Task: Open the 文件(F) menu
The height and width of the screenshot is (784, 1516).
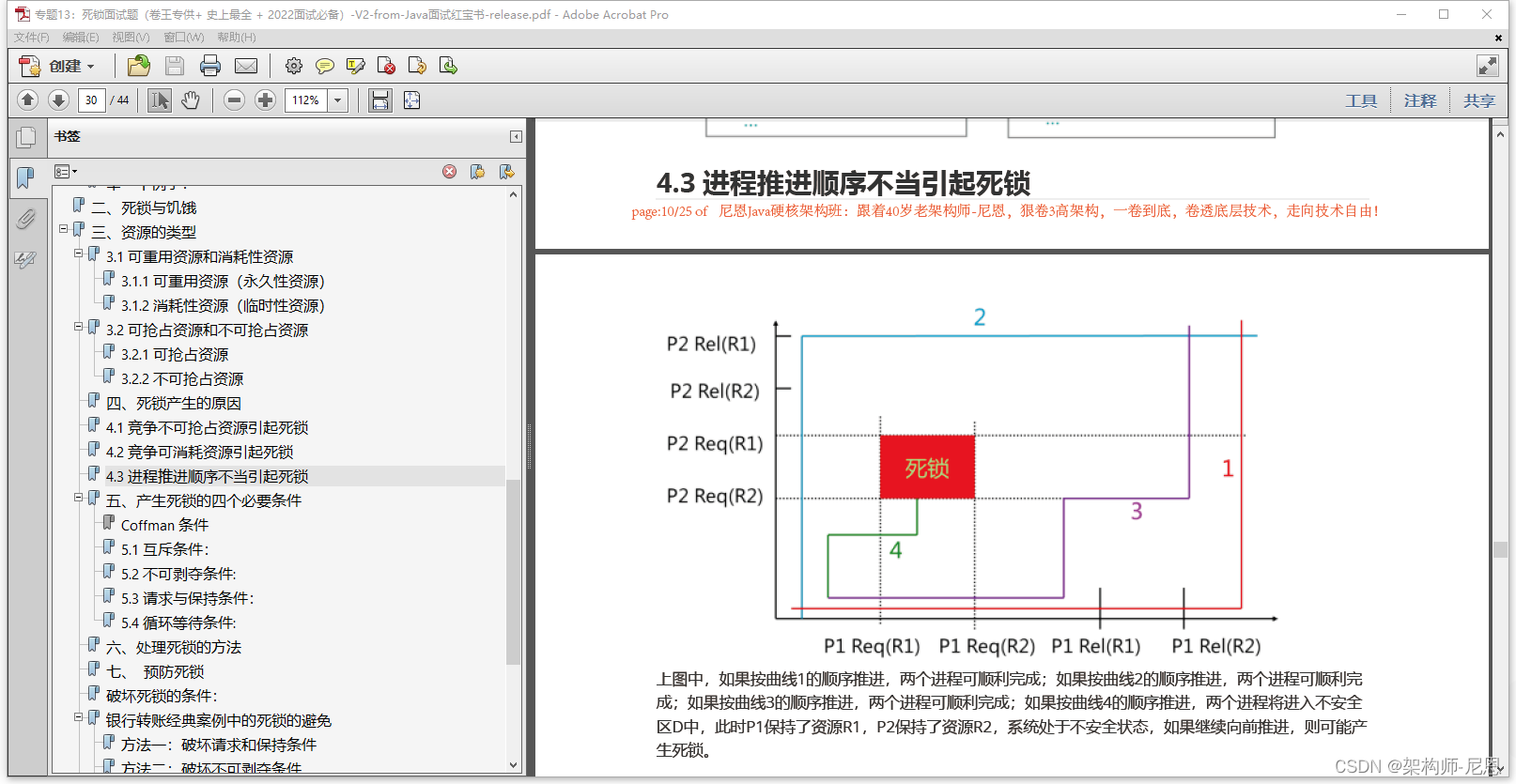Action: [31, 38]
